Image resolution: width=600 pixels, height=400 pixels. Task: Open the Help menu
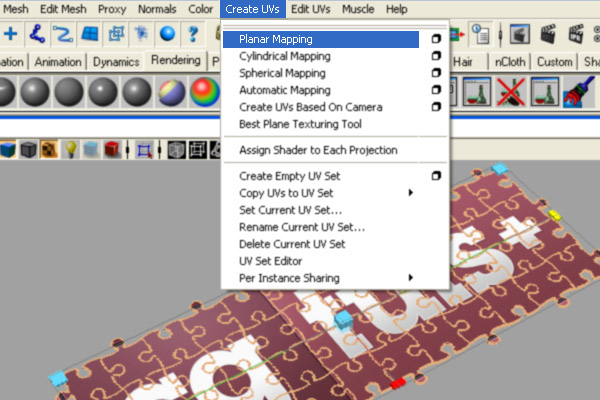point(396,9)
